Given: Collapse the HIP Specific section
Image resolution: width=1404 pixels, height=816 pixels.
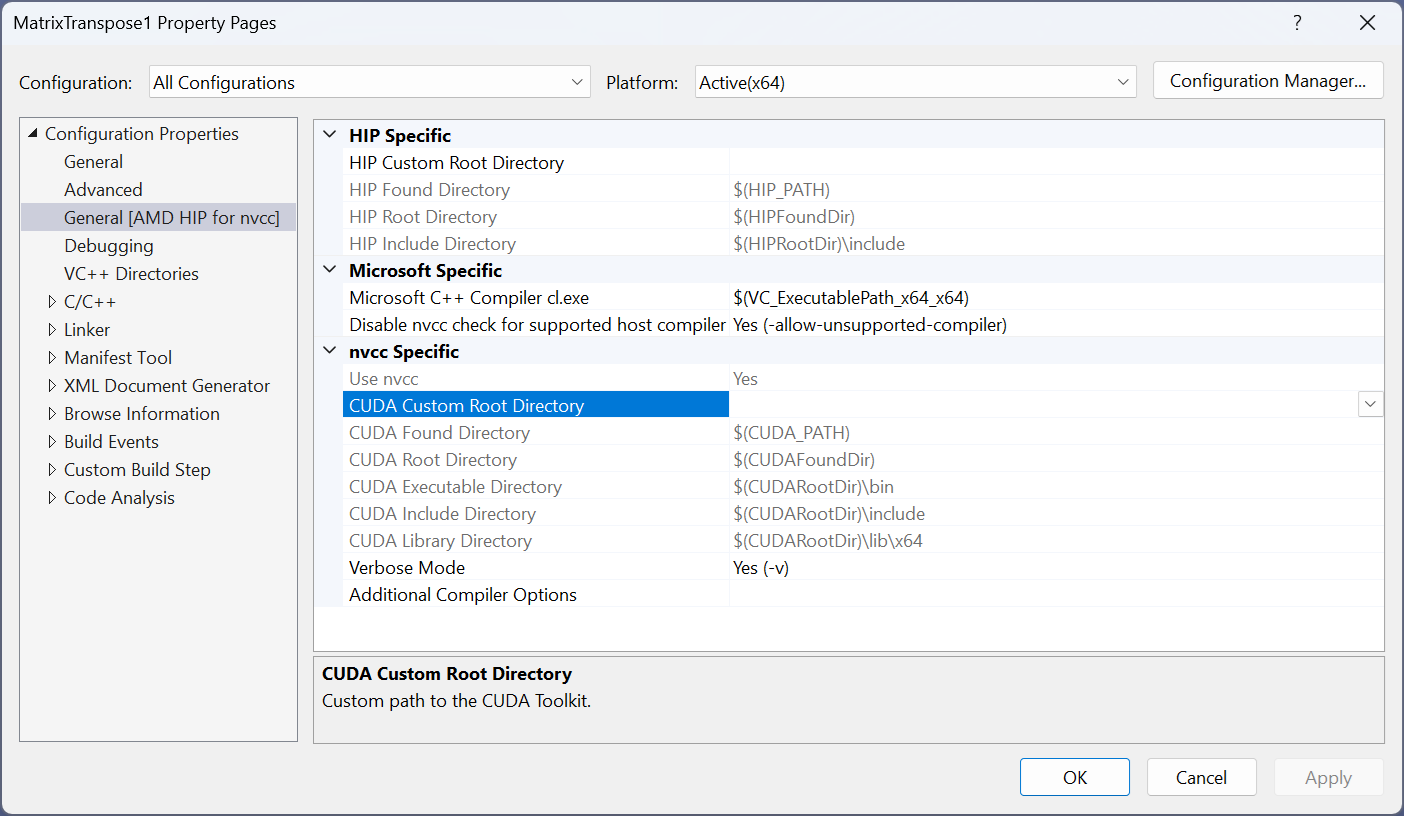Looking at the screenshot, I should click(x=329, y=135).
